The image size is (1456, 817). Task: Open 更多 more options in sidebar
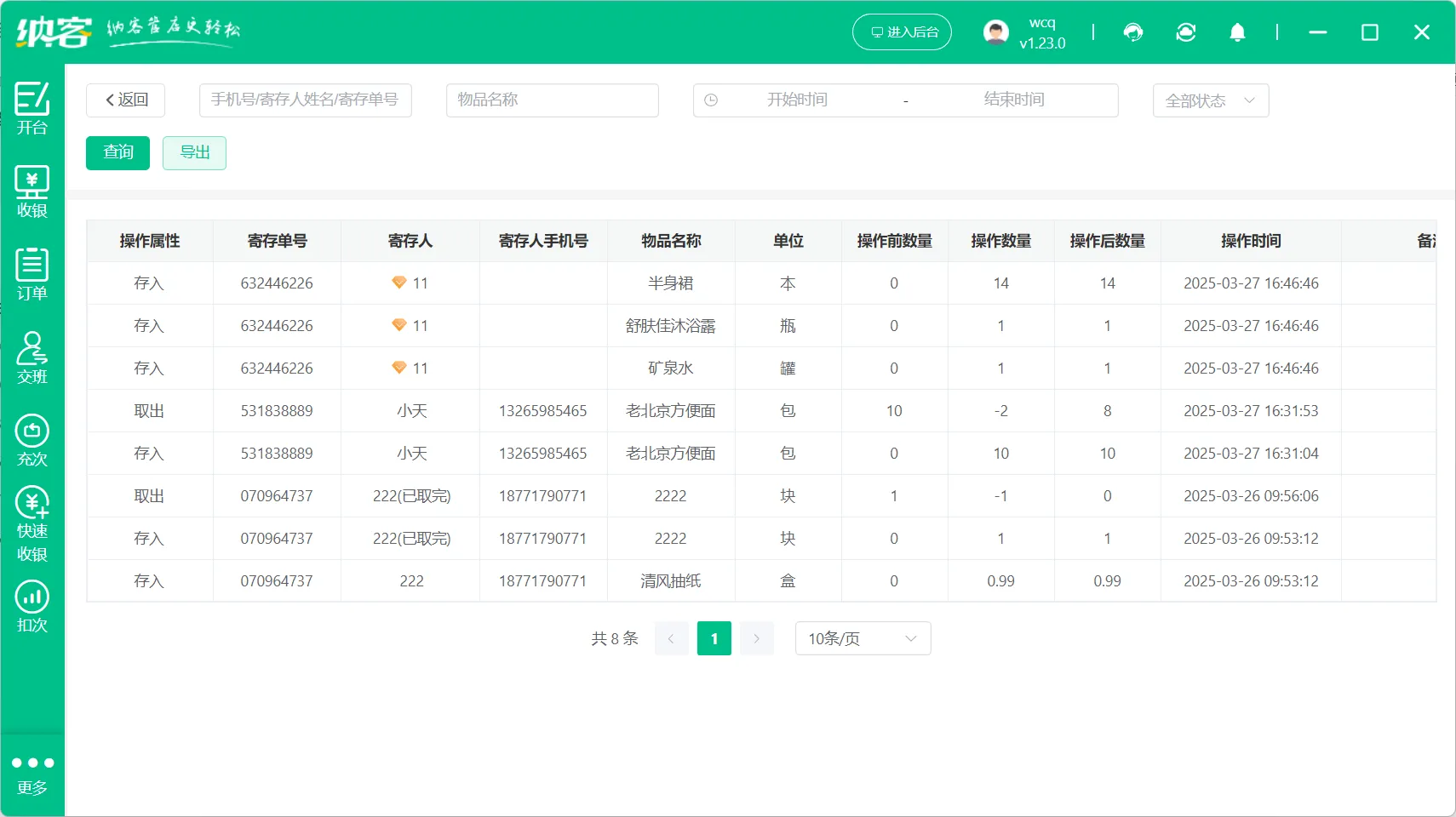pos(32,773)
